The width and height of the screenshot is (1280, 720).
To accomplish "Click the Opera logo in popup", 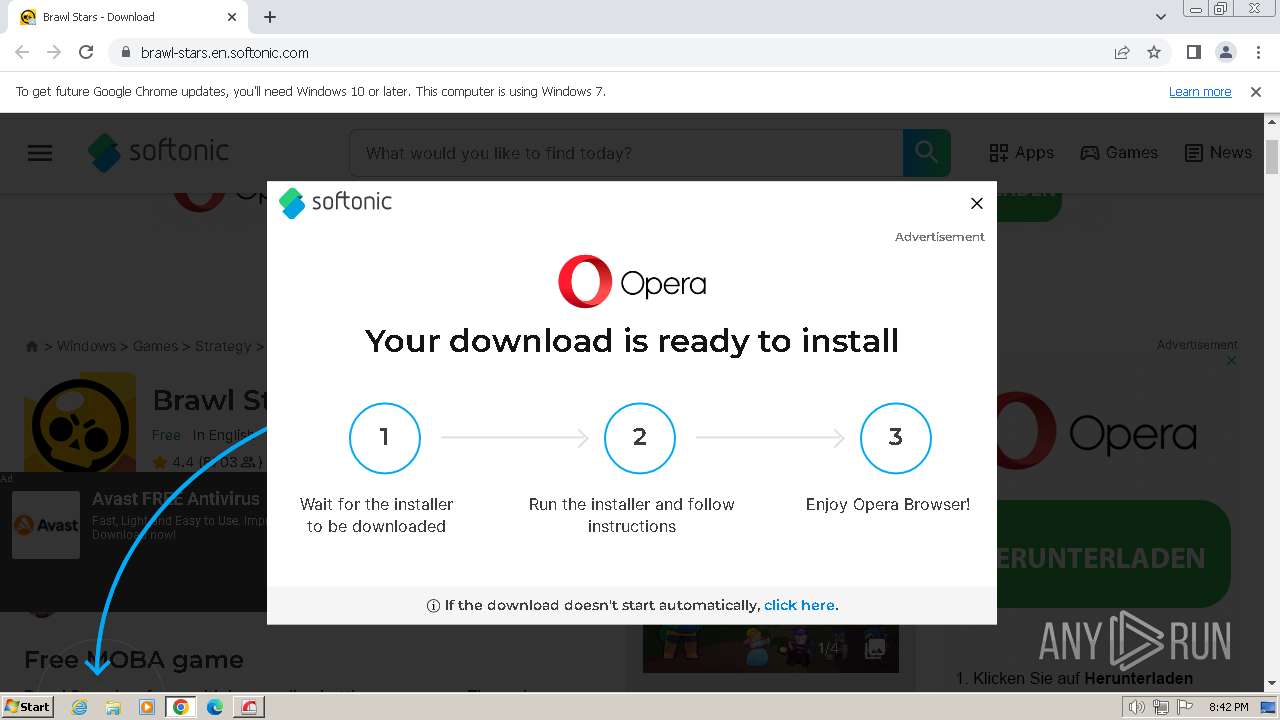I will pyautogui.click(x=632, y=282).
